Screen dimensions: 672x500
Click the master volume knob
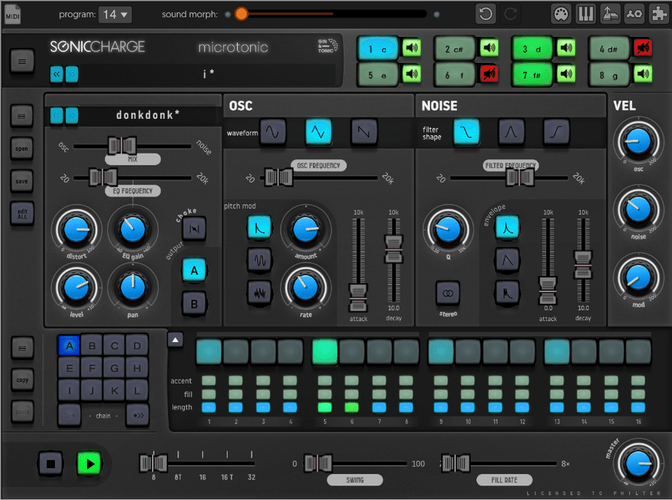638,464
